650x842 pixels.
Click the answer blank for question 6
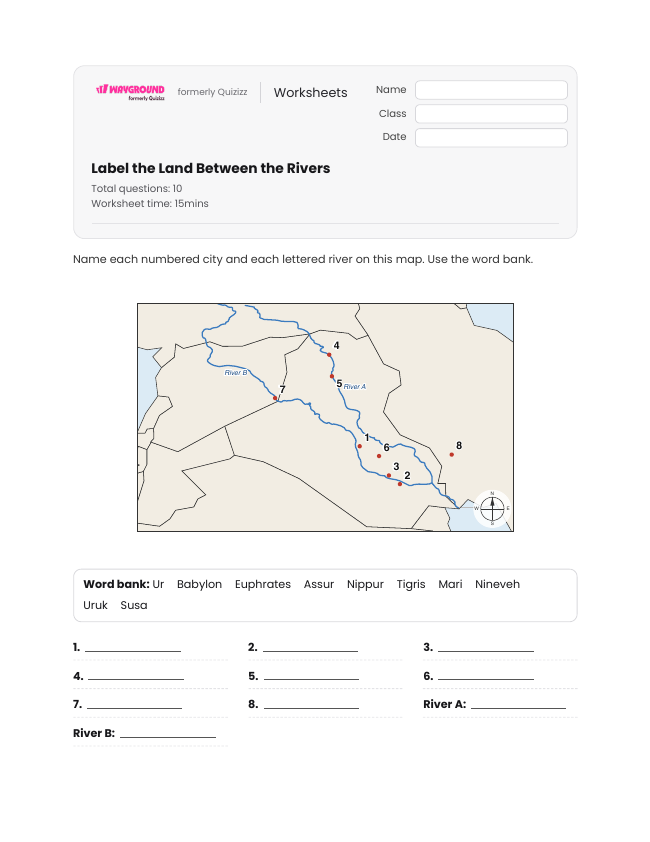(x=486, y=676)
